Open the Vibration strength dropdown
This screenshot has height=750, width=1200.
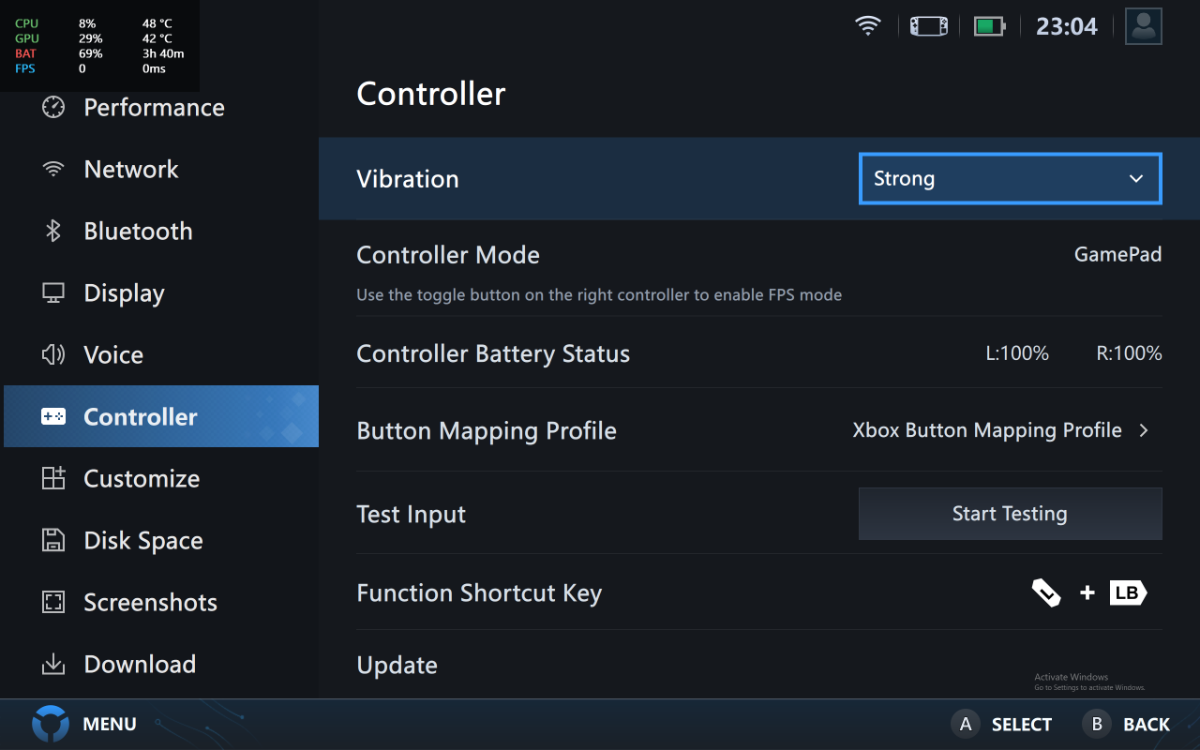1010,179
